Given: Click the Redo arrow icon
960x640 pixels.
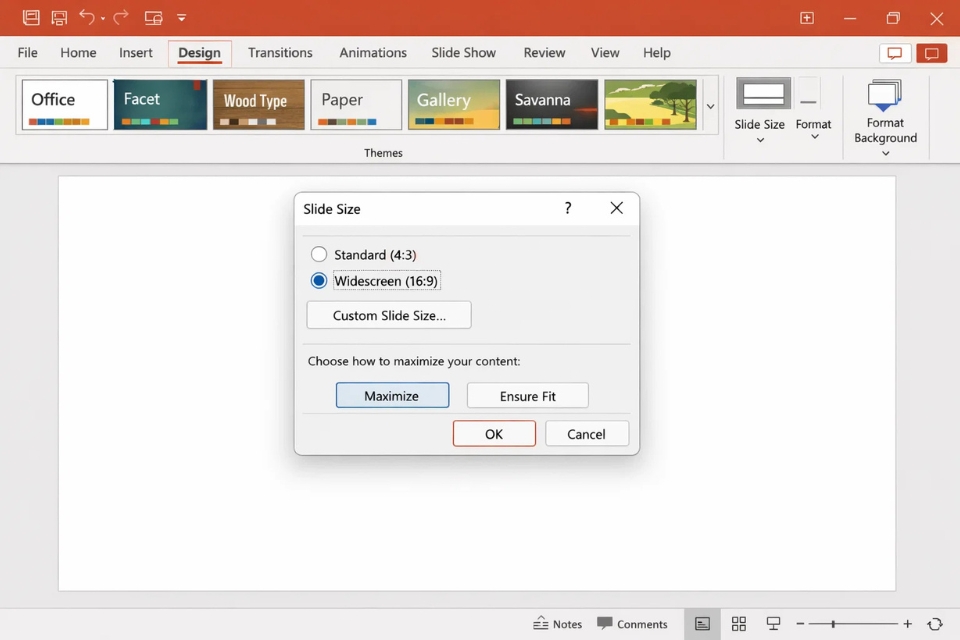Looking at the screenshot, I should point(121,18).
